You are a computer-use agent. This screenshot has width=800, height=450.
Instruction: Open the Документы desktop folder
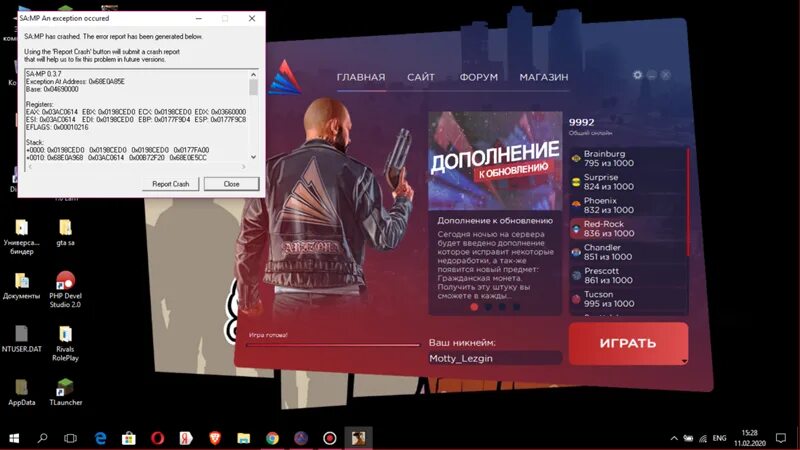tap(21, 286)
